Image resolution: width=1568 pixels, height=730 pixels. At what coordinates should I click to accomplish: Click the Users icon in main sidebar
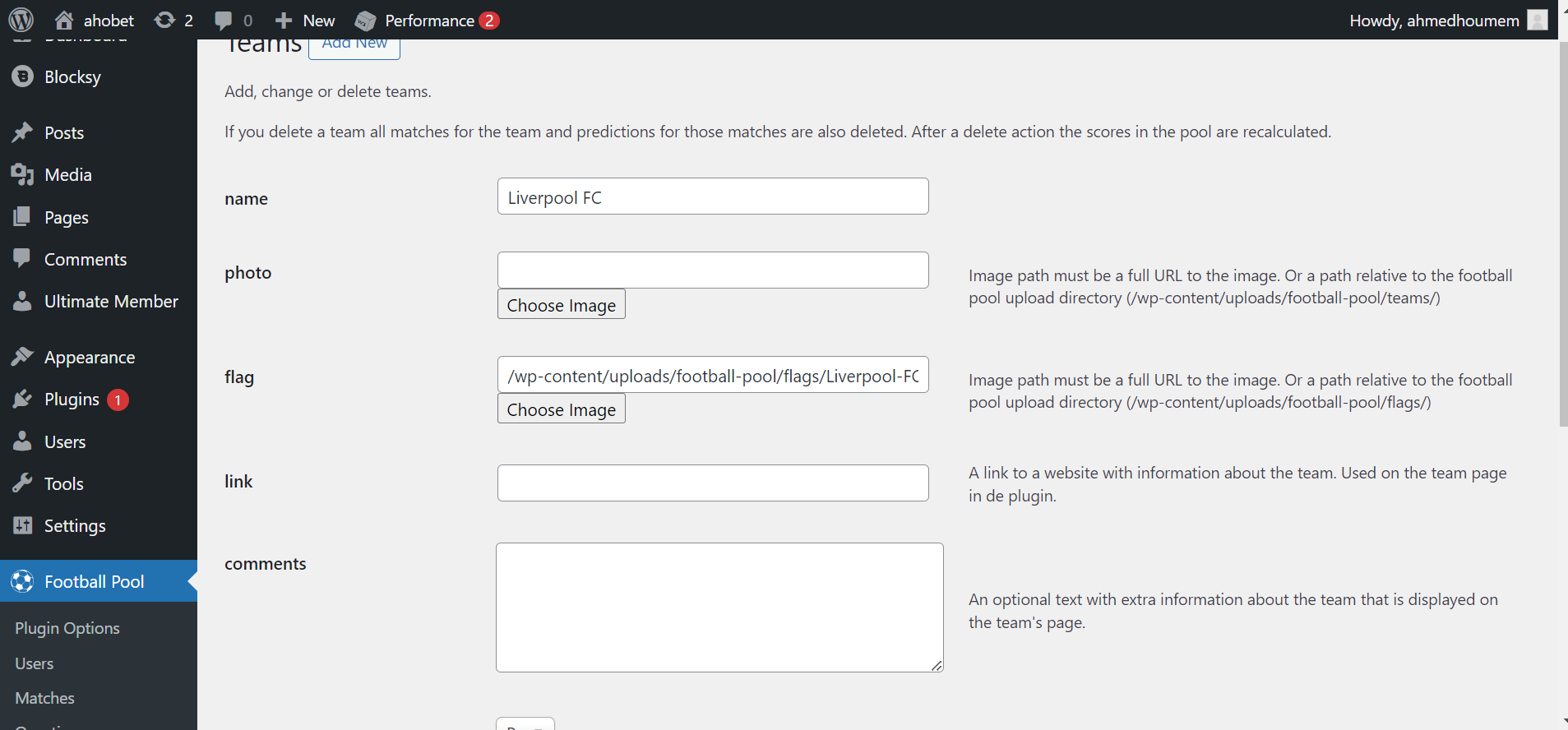(22, 441)
